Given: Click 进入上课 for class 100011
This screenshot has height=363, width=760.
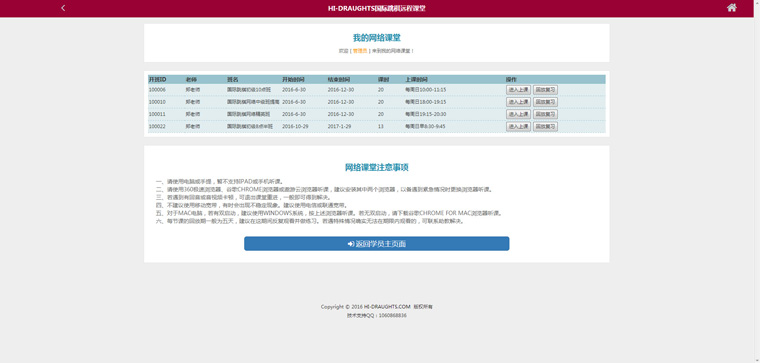Looking at the screenshot, I should [x=518, y=114].
